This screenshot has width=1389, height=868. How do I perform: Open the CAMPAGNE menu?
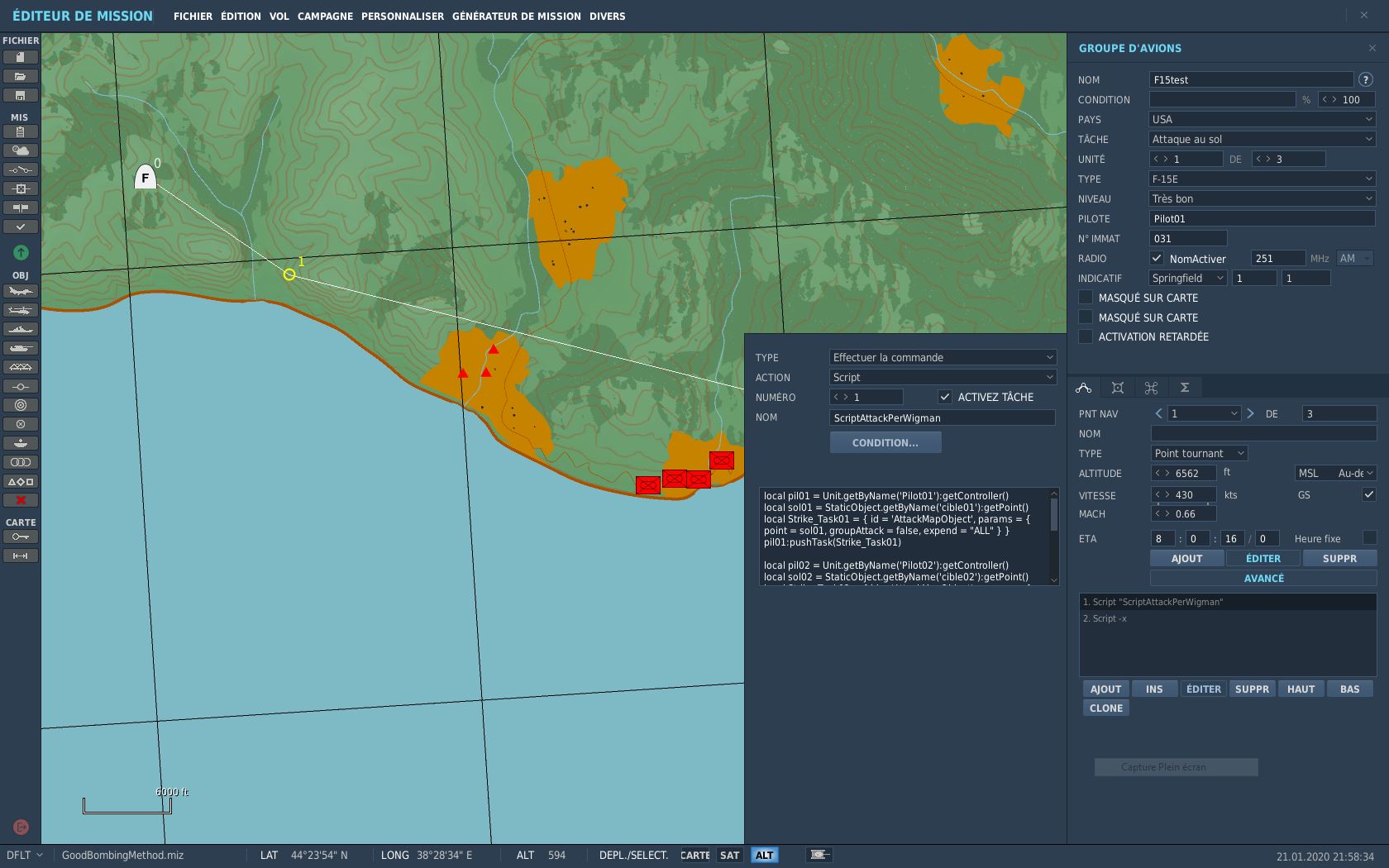click(x=325, y=17)
